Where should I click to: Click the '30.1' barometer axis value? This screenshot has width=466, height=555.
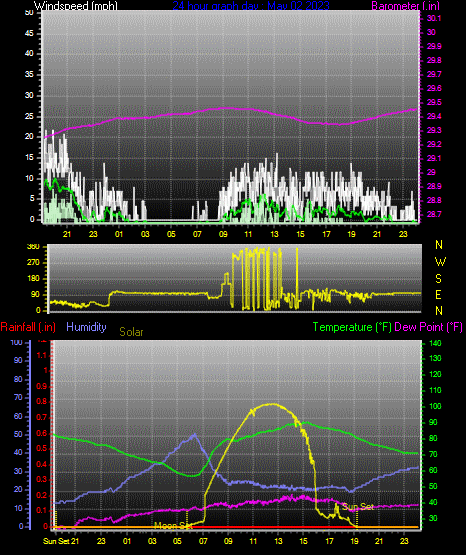pyautogui.click(x=434, y=18)
